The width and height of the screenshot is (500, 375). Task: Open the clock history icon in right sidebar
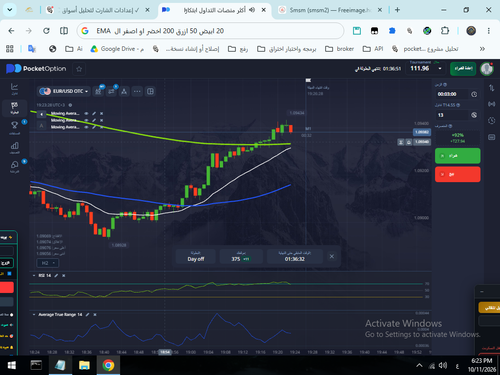click(x=492, y=121)
